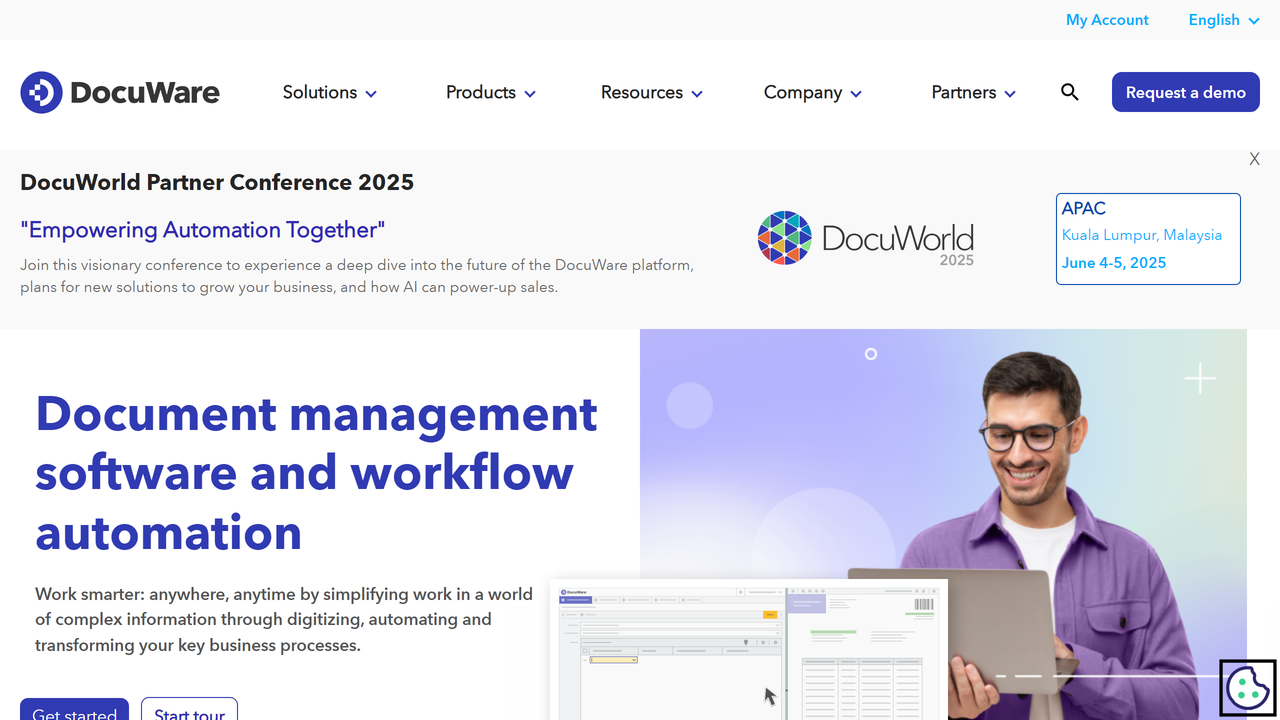Viewport: 1280px width, 720px height.
Task: Click the Get started button
Action: (x=75, y=709)
